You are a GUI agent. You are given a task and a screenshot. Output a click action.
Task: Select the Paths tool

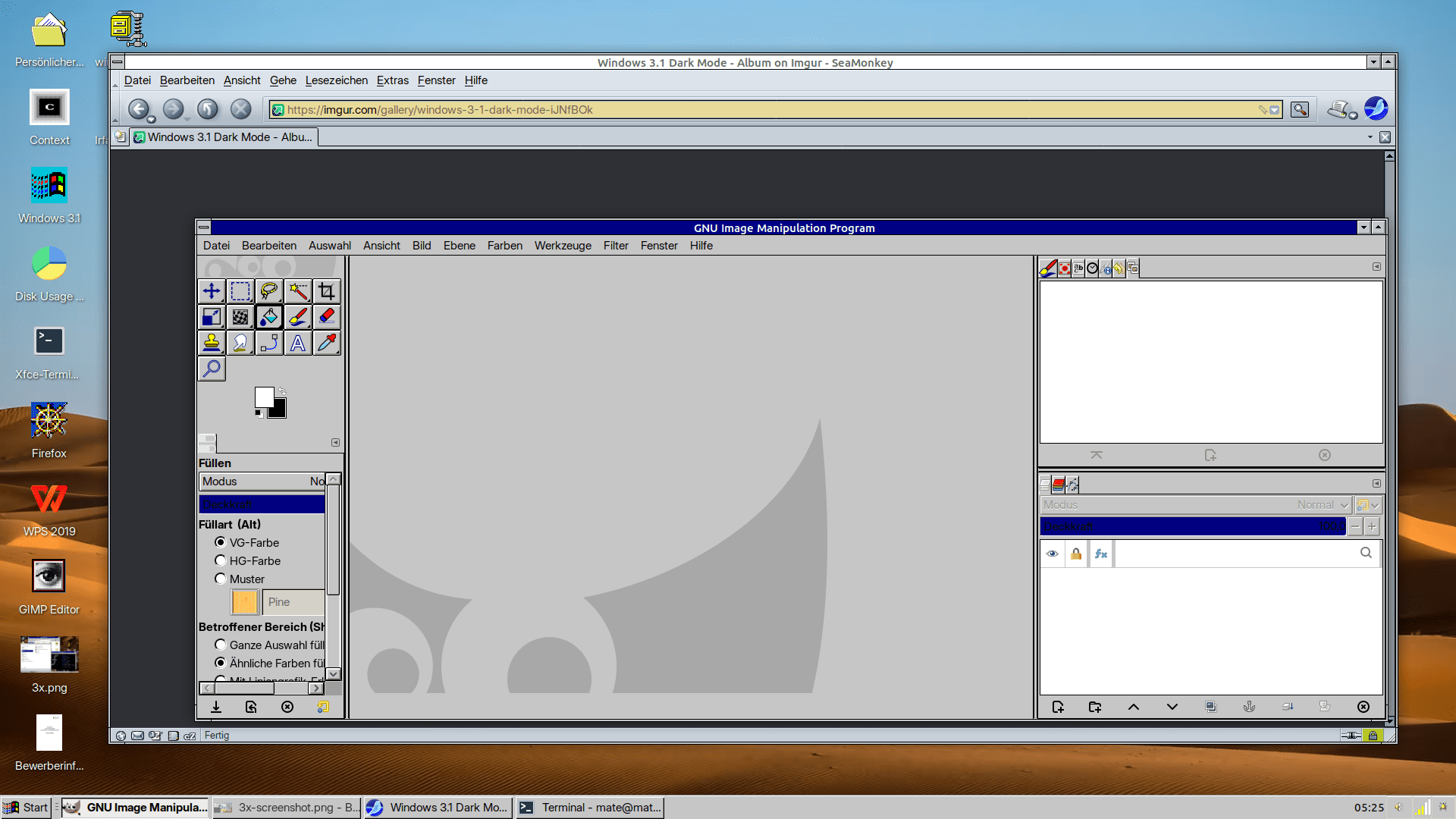tap(269, 343)
